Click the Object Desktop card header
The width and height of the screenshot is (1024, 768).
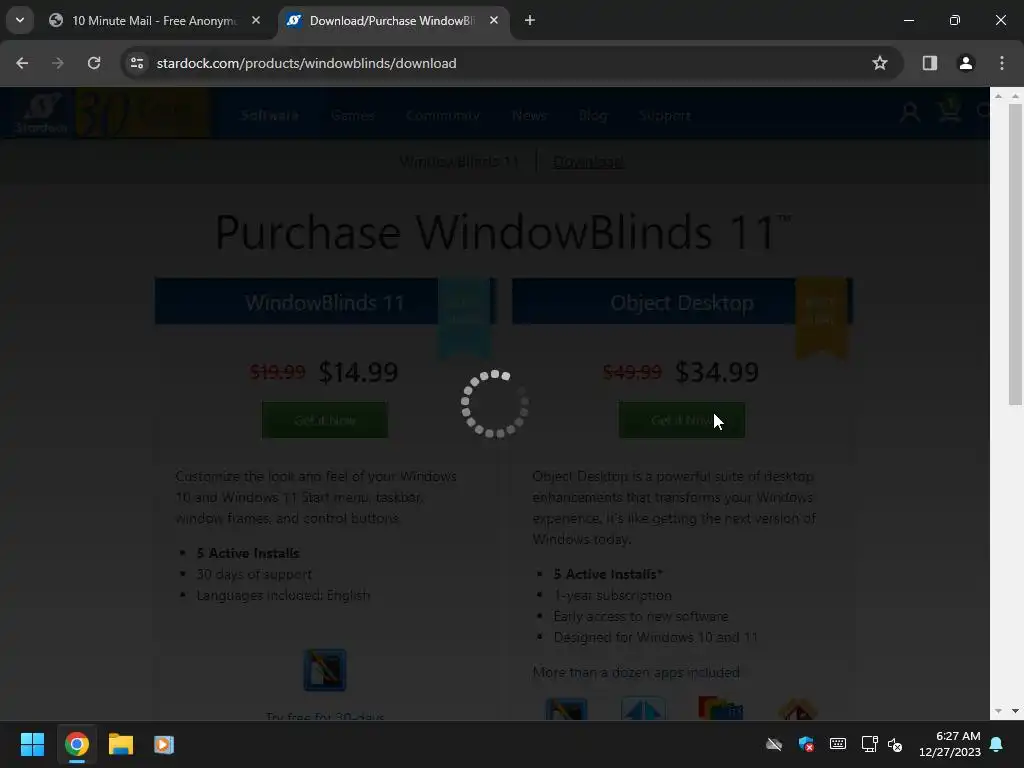click(x=682, y=302)
